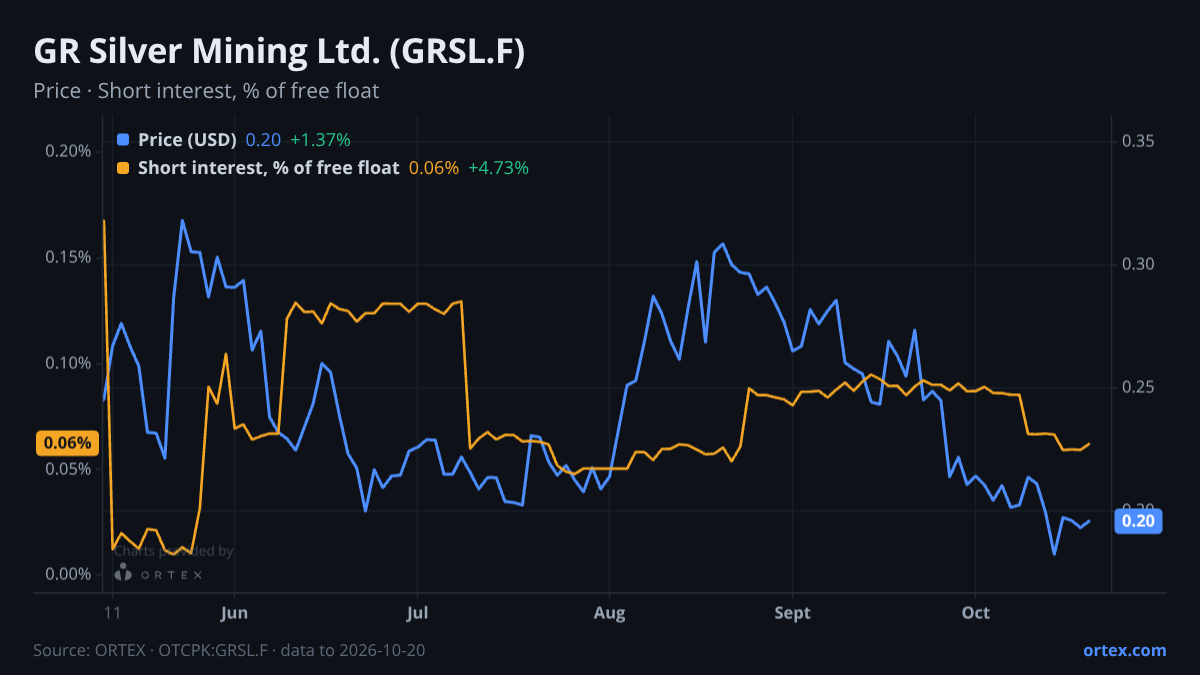The height and width of the screenshot is (675, 1200).
Task: Click the 11 date label on x-axis
Action: [x=112, y=613]
